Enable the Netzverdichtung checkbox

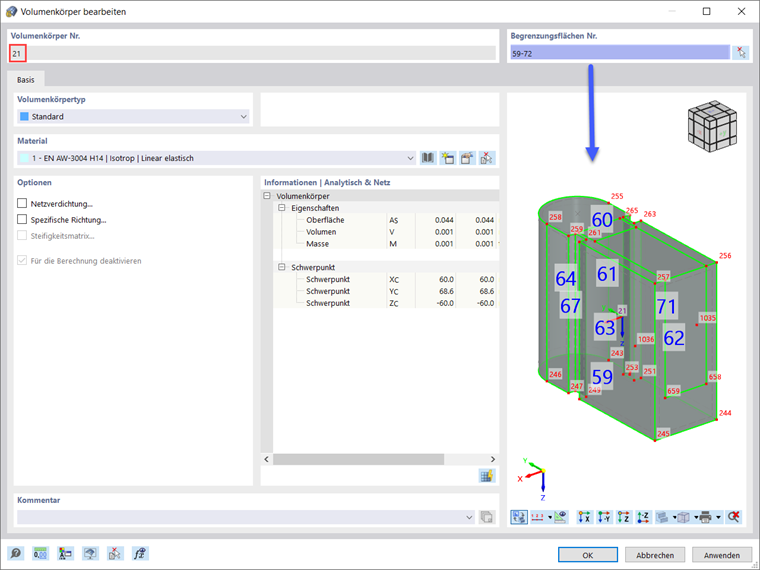tap(22, 203)
